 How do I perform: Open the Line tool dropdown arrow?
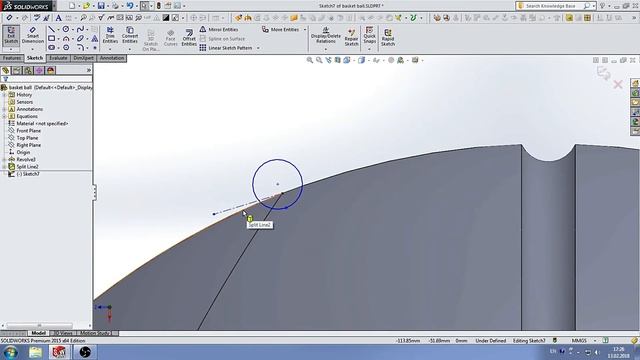(58, 30)
